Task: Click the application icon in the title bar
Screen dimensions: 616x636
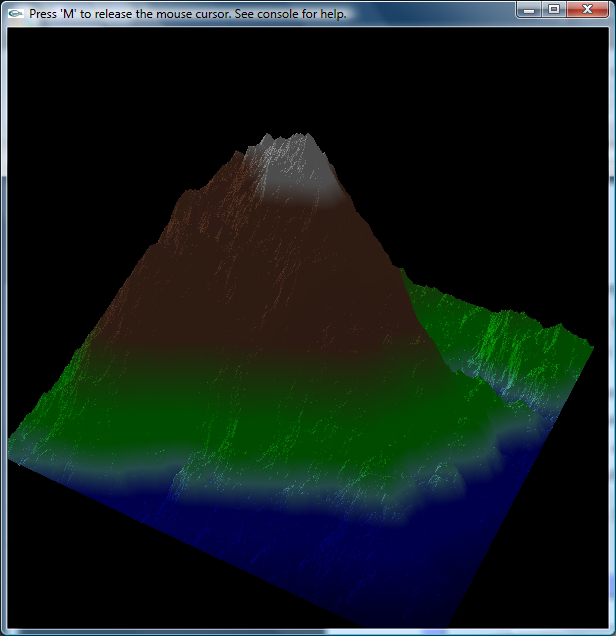Action: 15,13
